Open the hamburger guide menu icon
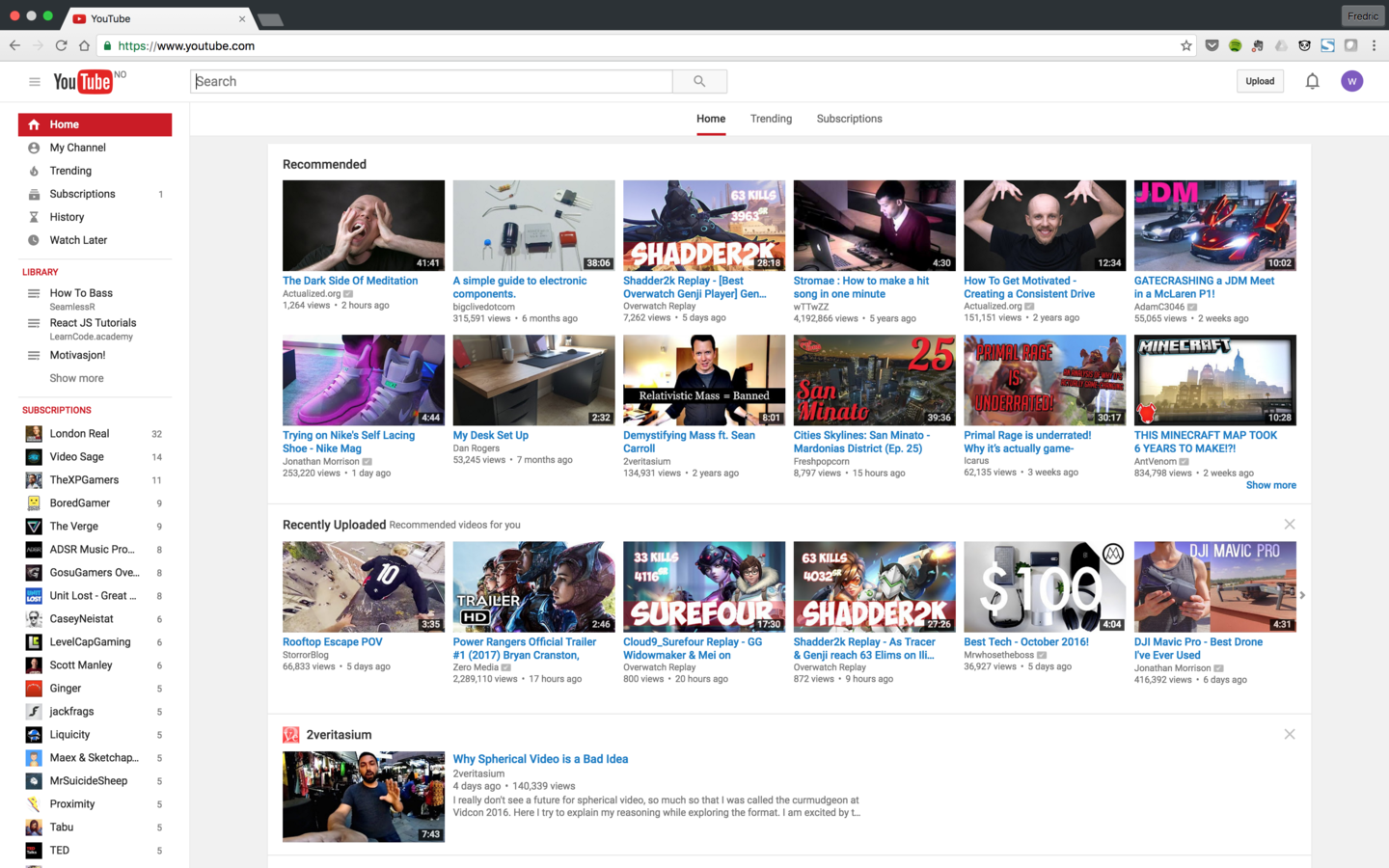Screen dimensions: 1389x868 (35, 82)
